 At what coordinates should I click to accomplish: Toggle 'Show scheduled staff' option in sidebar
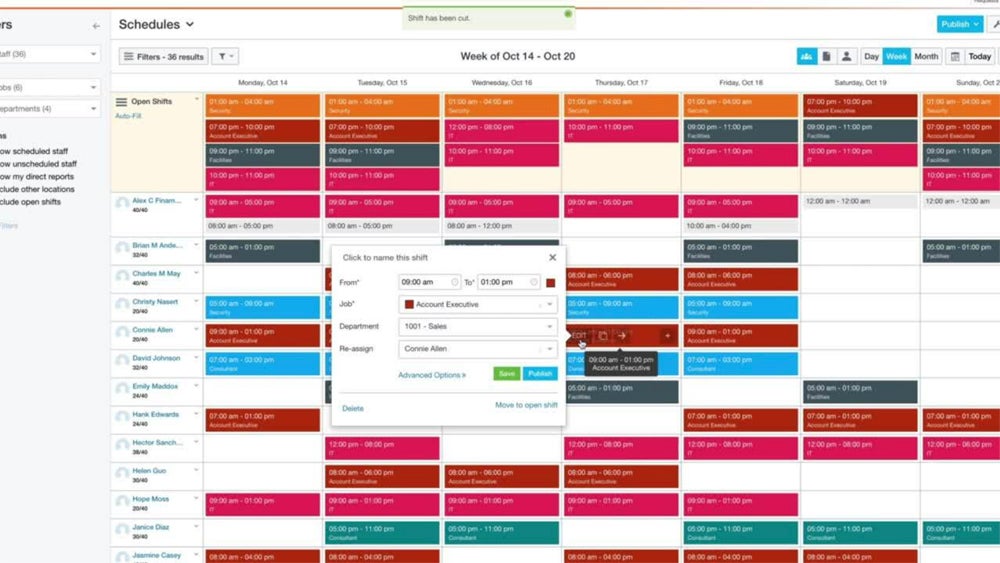point(34,151)
